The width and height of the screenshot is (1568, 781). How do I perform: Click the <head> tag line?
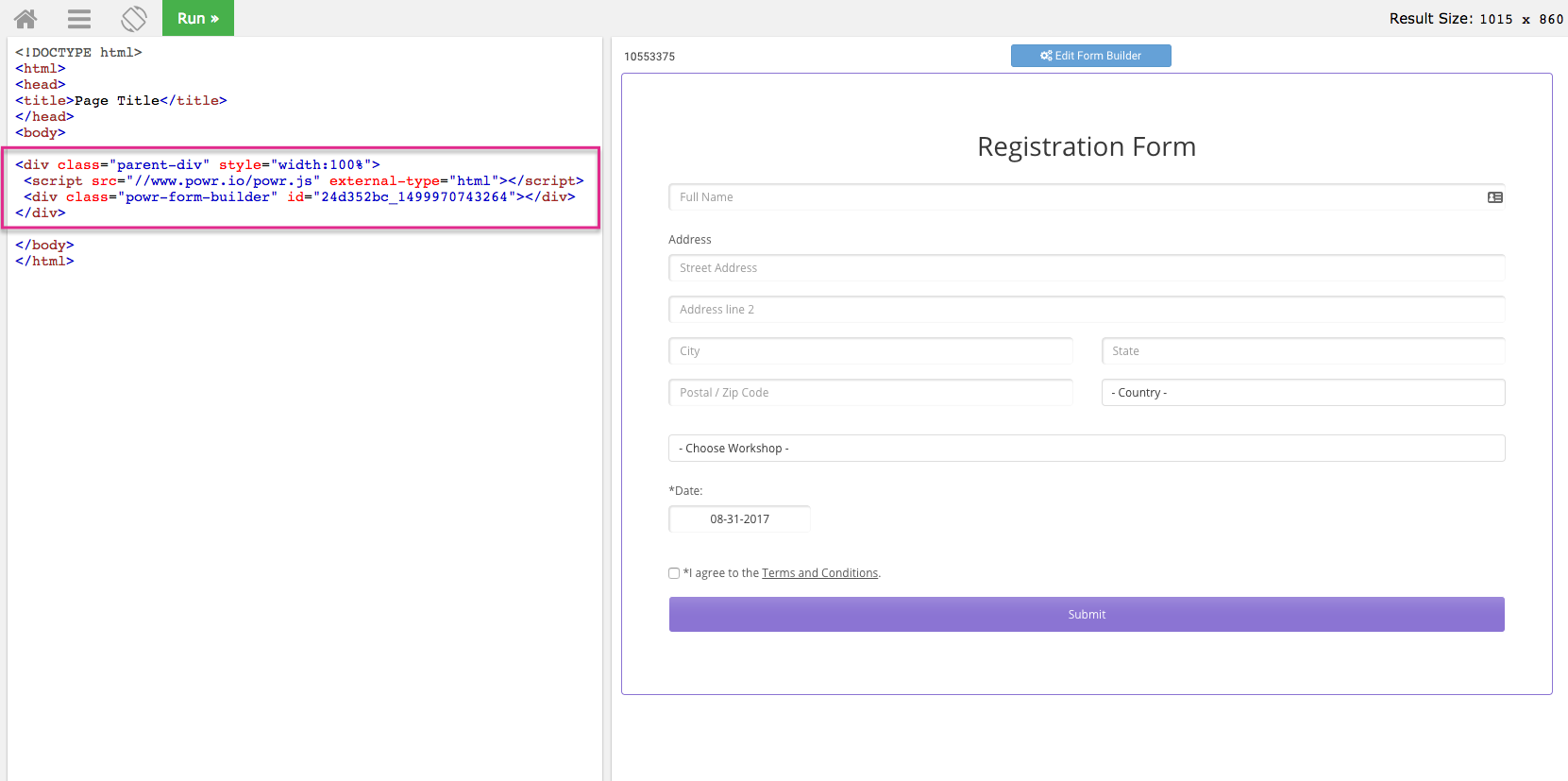tap(41, 85)
